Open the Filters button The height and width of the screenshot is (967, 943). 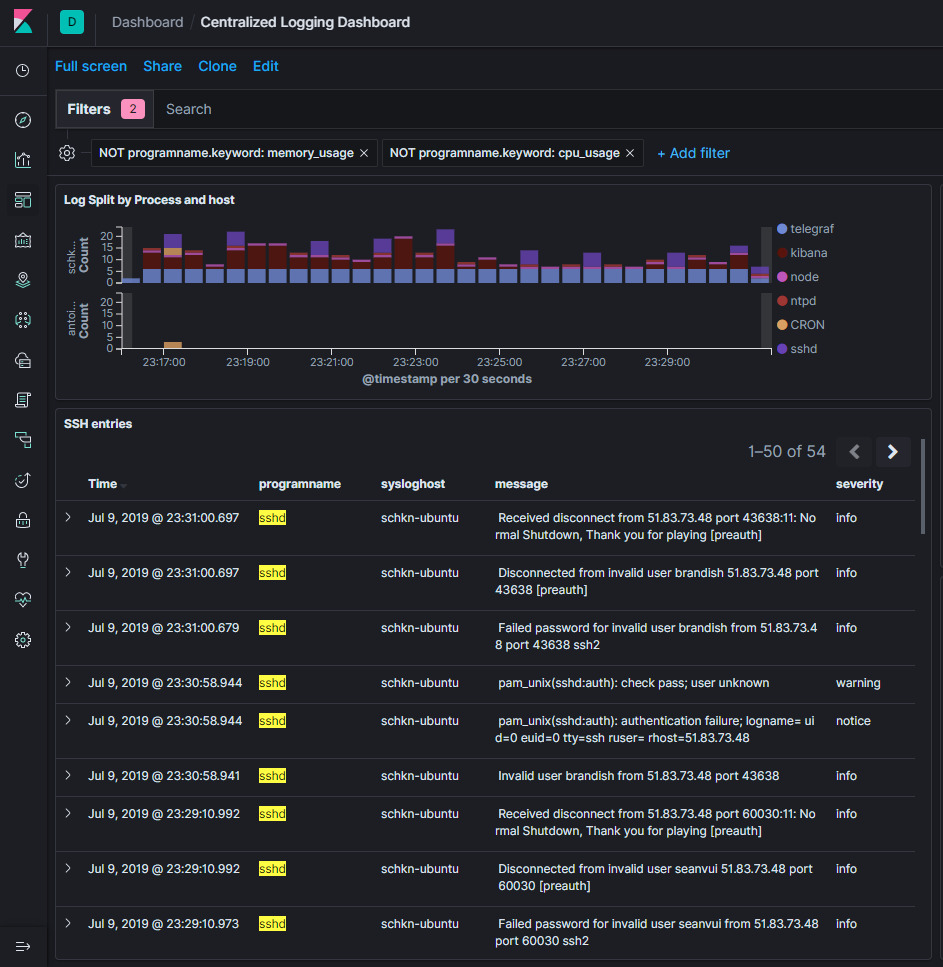pyautogui.click(x=105, y=109)
